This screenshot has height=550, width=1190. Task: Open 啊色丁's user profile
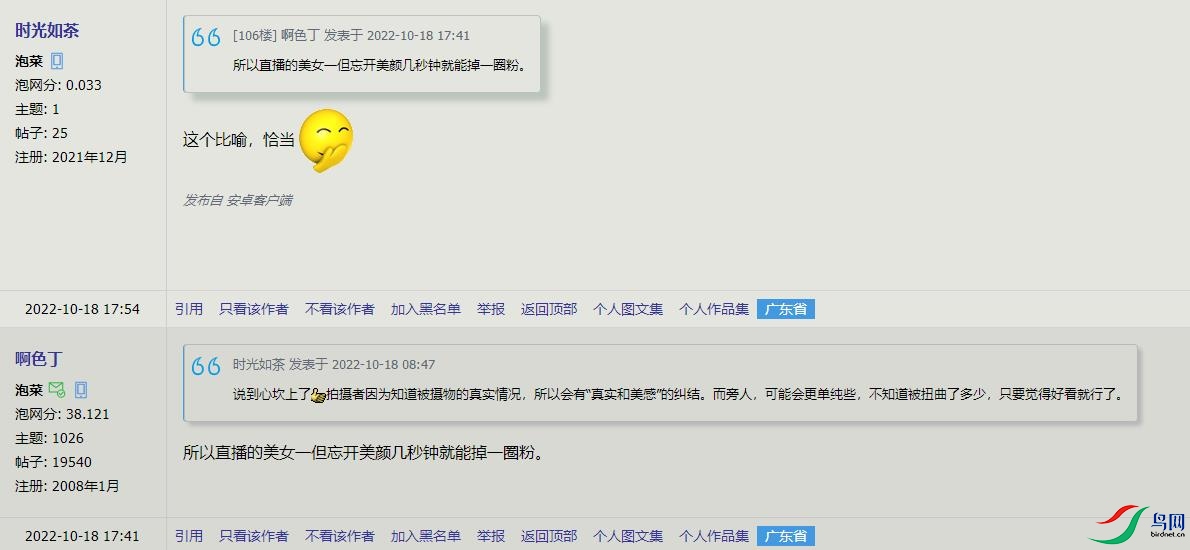coord(39,359)
